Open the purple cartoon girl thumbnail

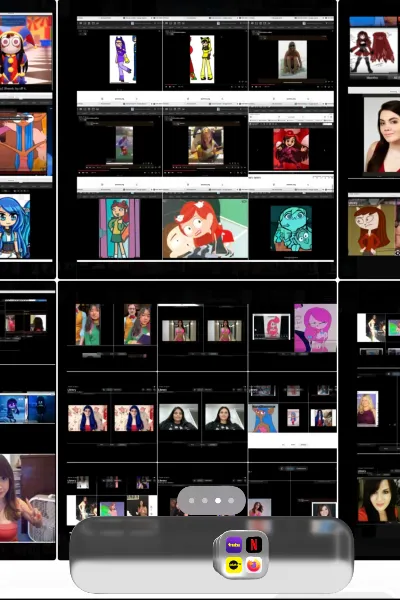point(123,59)
